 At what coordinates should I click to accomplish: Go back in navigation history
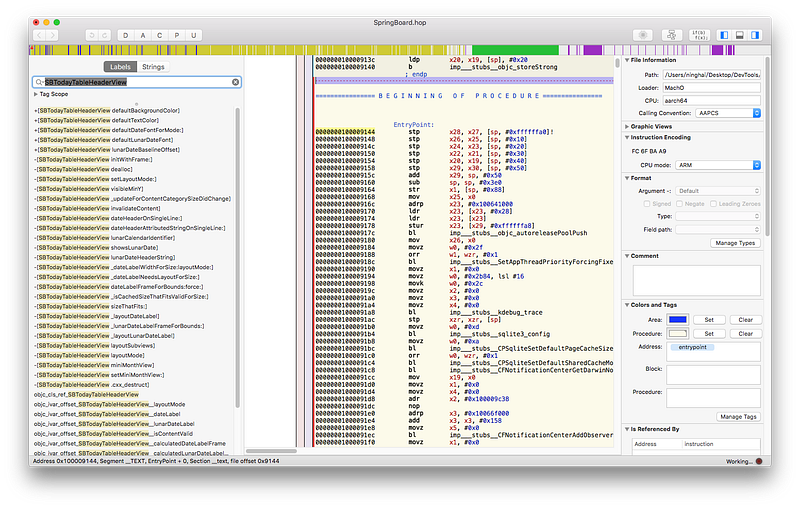pyautogui.click(x=40, y=35)
